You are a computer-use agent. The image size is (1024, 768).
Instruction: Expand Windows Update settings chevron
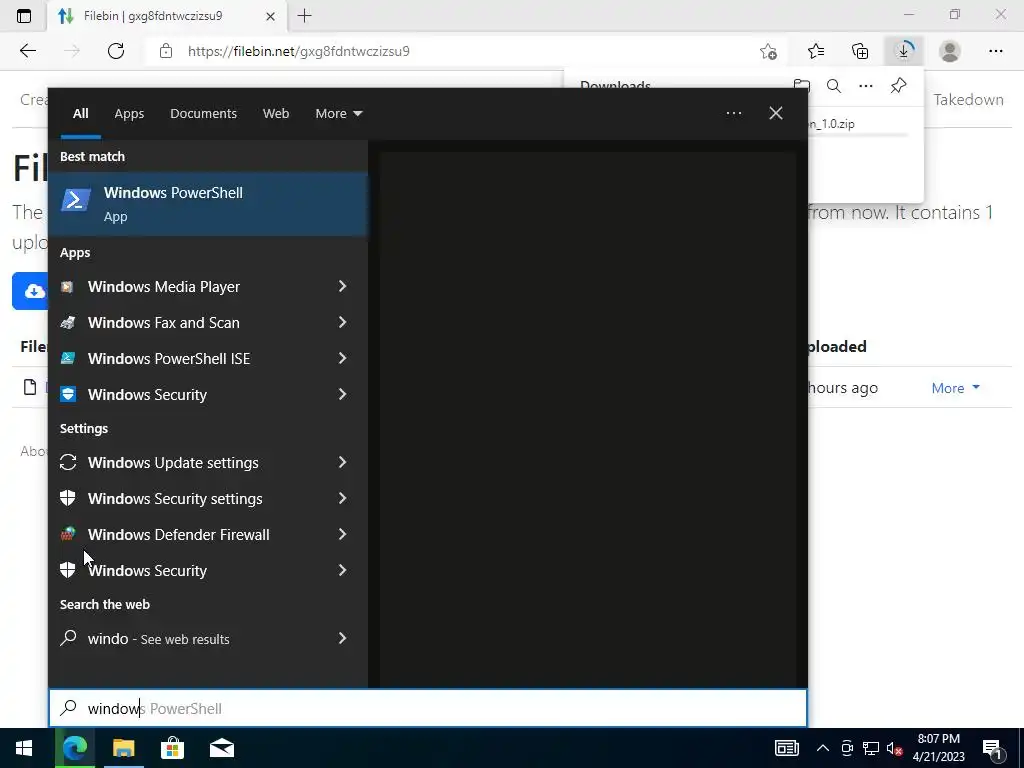(342, 462)
